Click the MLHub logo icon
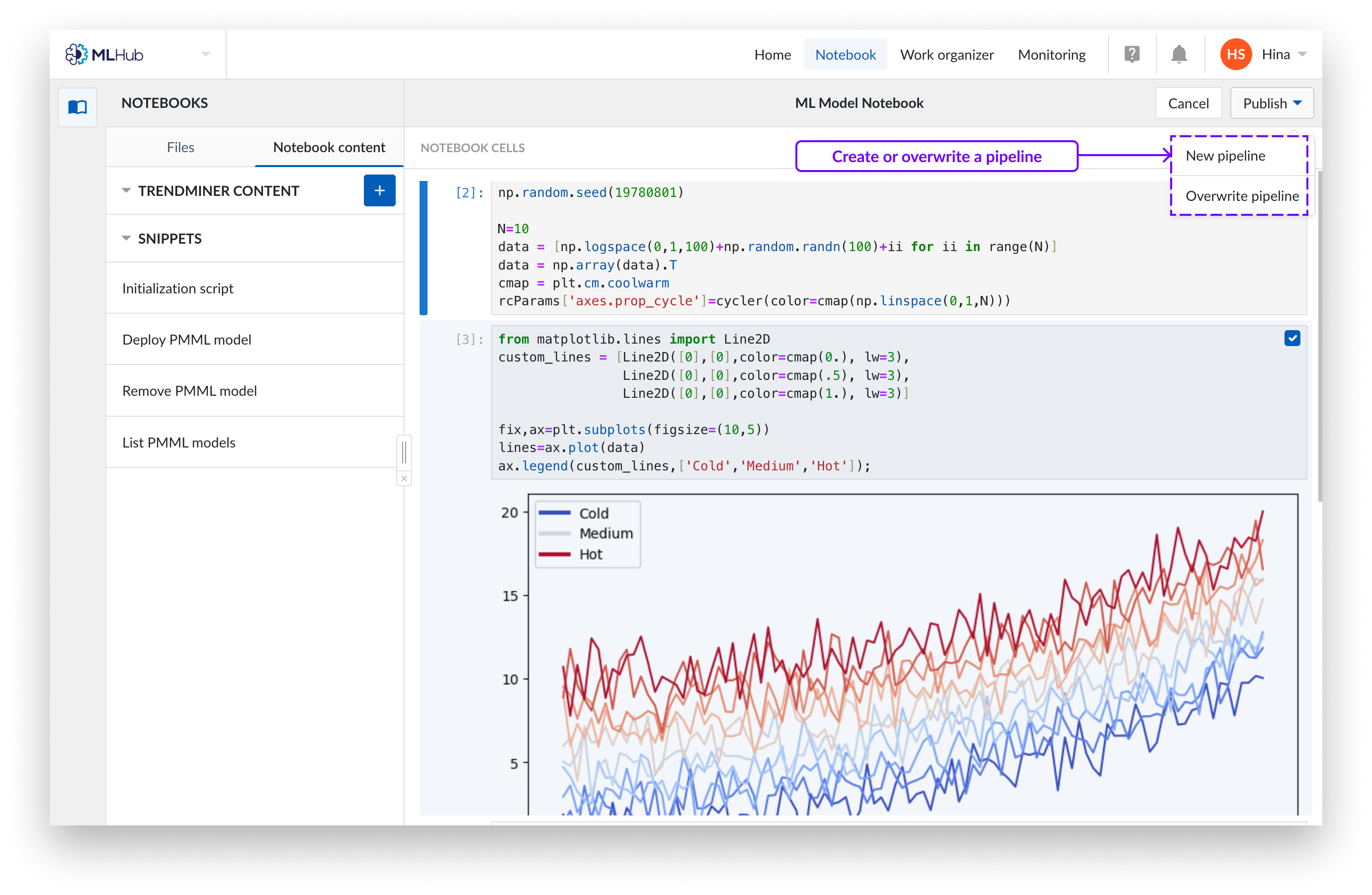The image size is (1372, 895). tap(76, 55)
